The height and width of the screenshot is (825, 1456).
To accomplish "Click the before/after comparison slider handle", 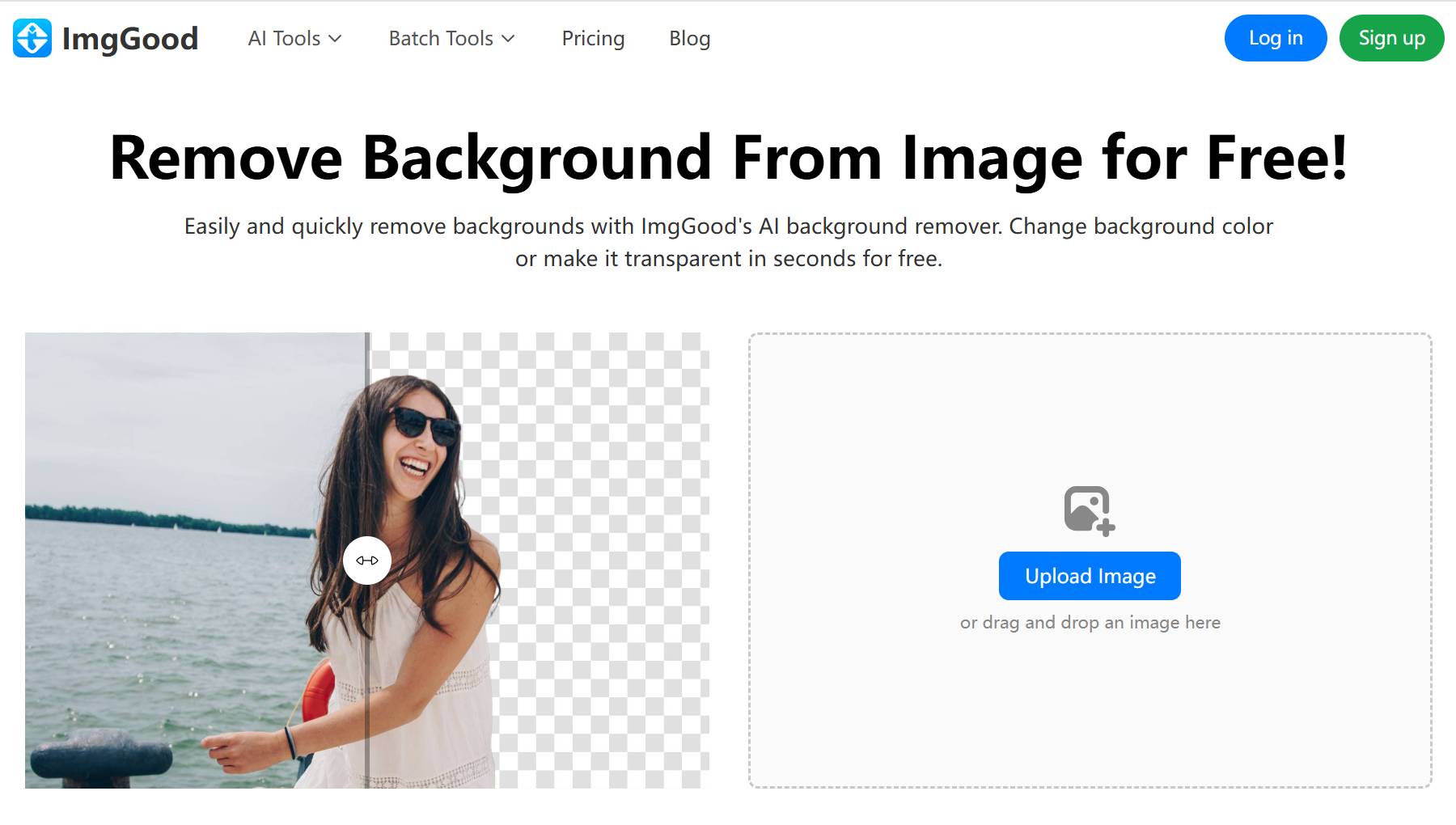I will pyautogui.click(x=367, y=561).
